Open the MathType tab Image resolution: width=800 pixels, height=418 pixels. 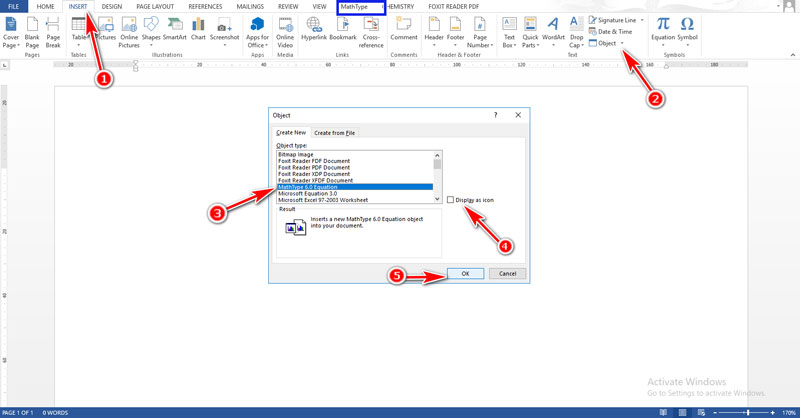pos(354,7)
